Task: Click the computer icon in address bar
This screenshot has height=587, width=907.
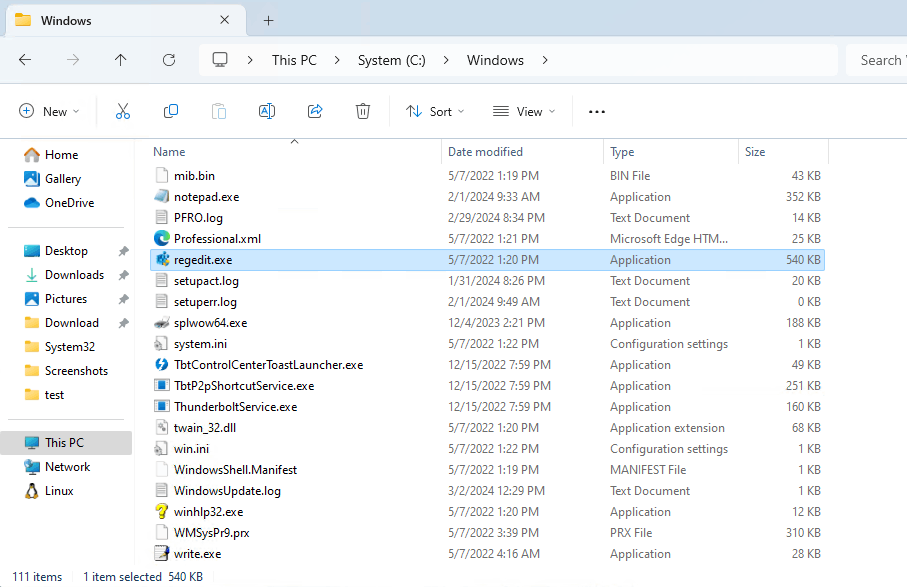Action: coord(220,60)
